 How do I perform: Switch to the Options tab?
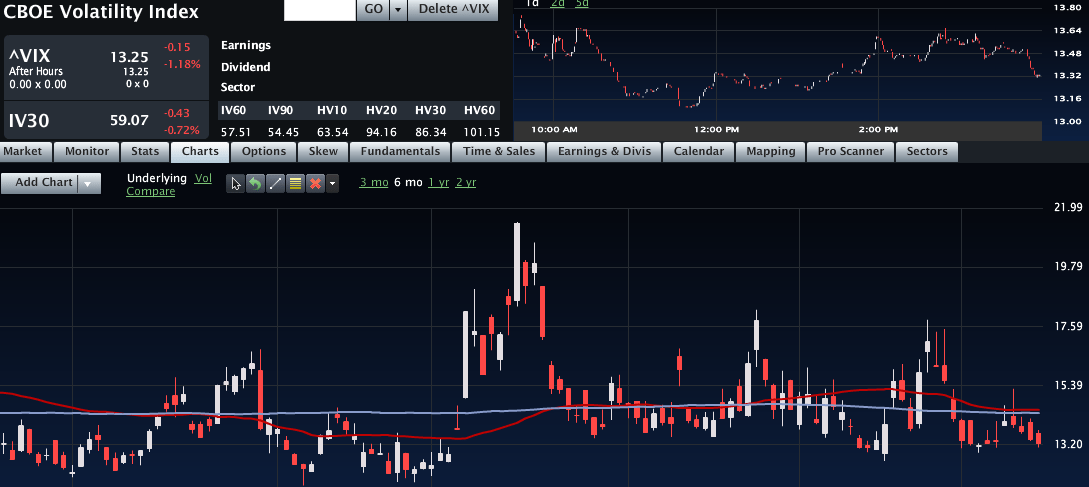pyautogui.click(x=264, y=152)
